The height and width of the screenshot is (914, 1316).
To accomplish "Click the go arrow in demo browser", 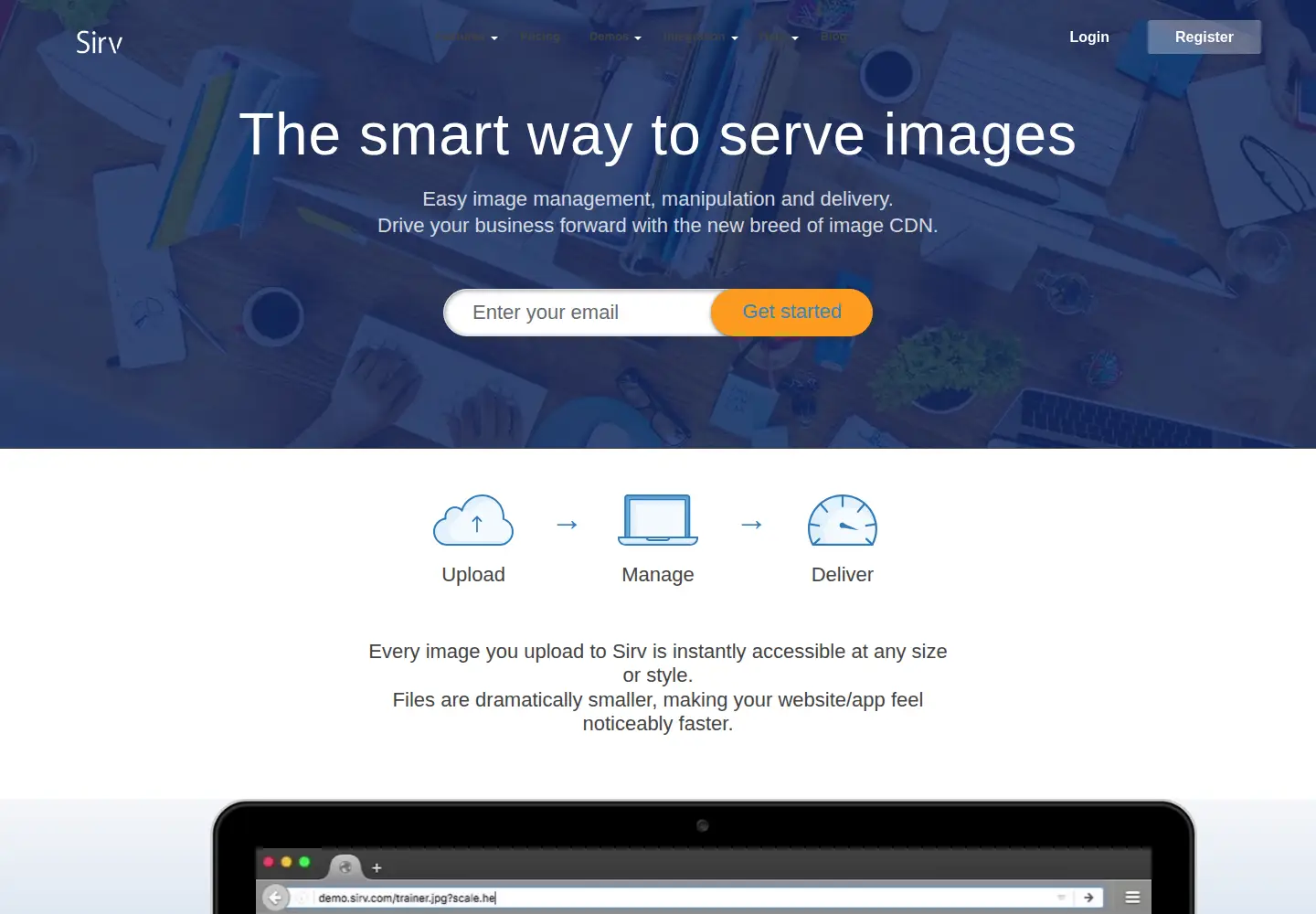I will [1088, 898].
